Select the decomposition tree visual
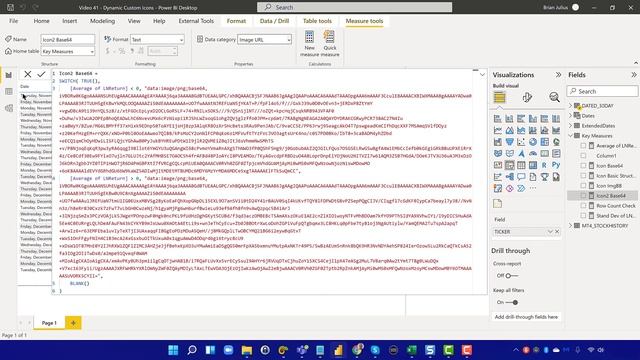Image resolution: width=640 pixels, height=360 pixels. tap(509, 177)
